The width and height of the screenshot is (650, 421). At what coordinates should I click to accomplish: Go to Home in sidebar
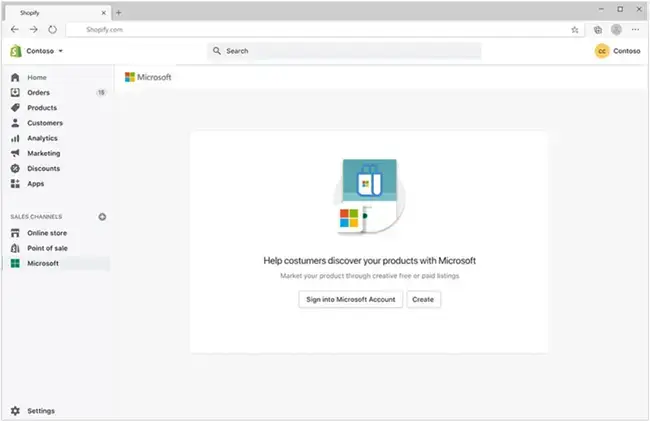tap(37, 77)
